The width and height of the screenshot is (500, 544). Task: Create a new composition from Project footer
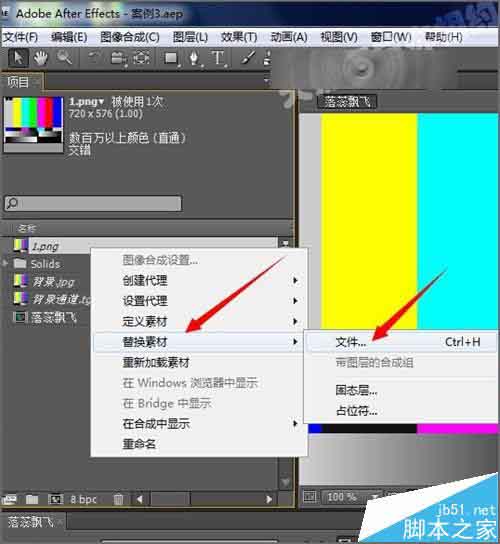[56, 499]
